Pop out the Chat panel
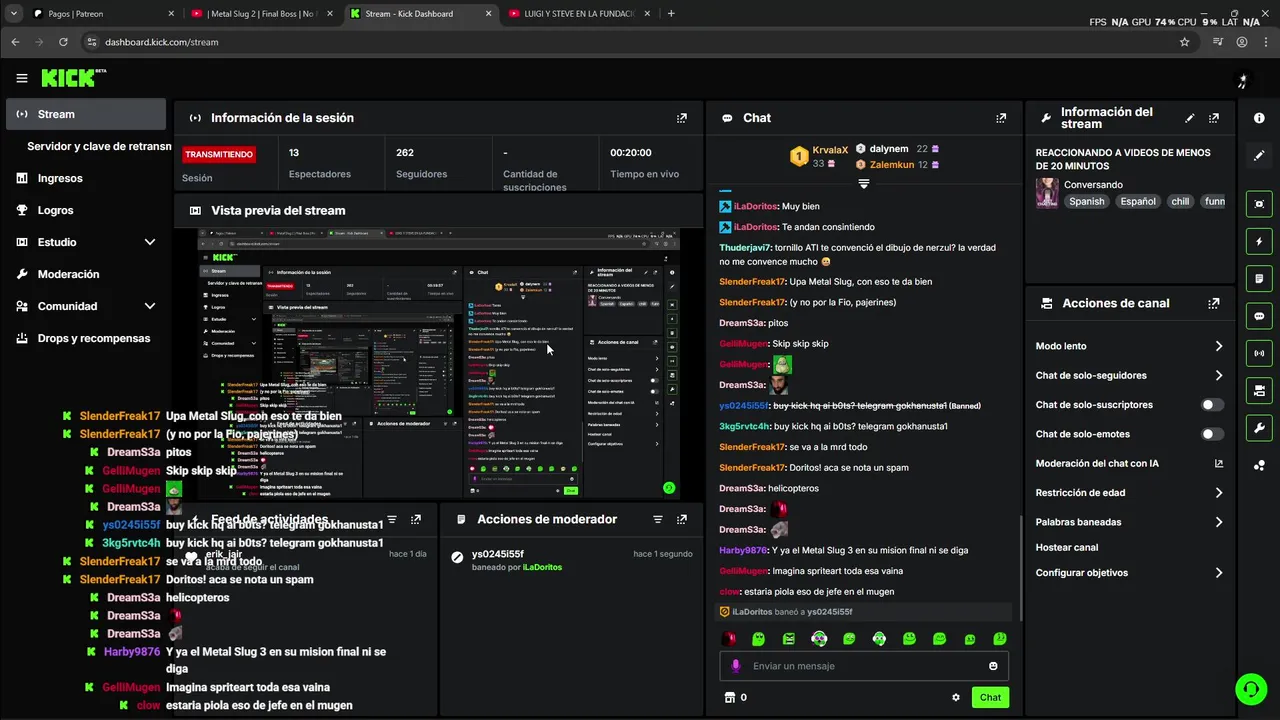 click(1001, 118)
